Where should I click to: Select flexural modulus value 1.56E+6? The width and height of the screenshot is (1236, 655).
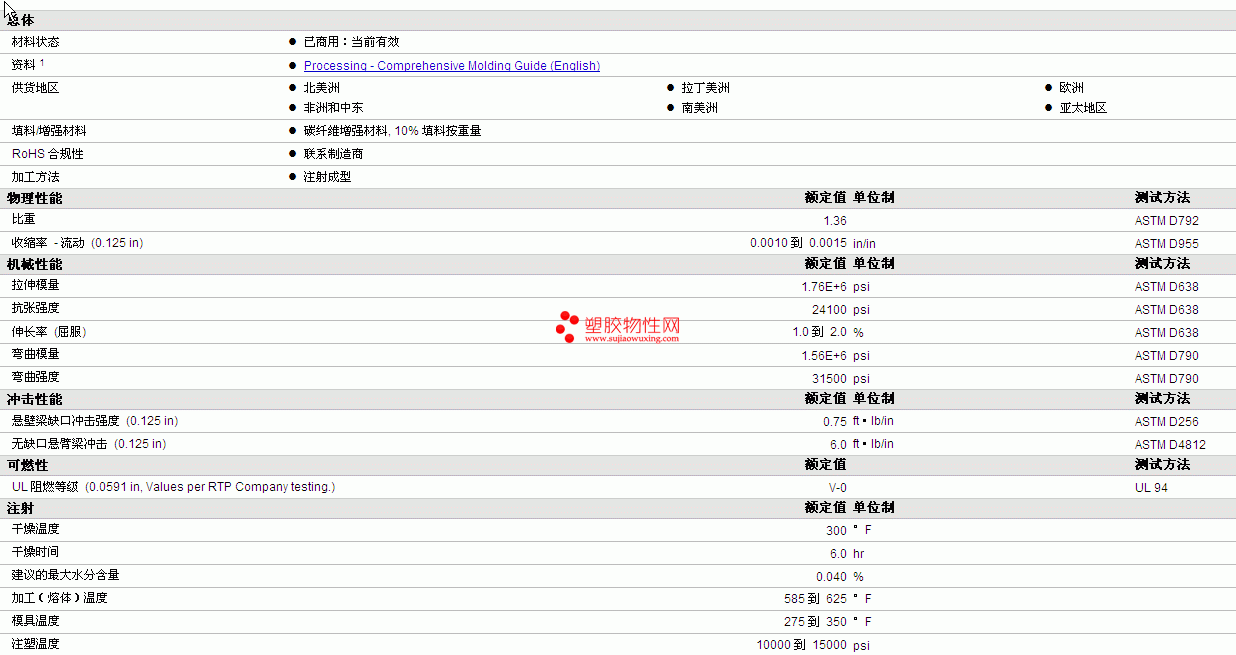824,356
